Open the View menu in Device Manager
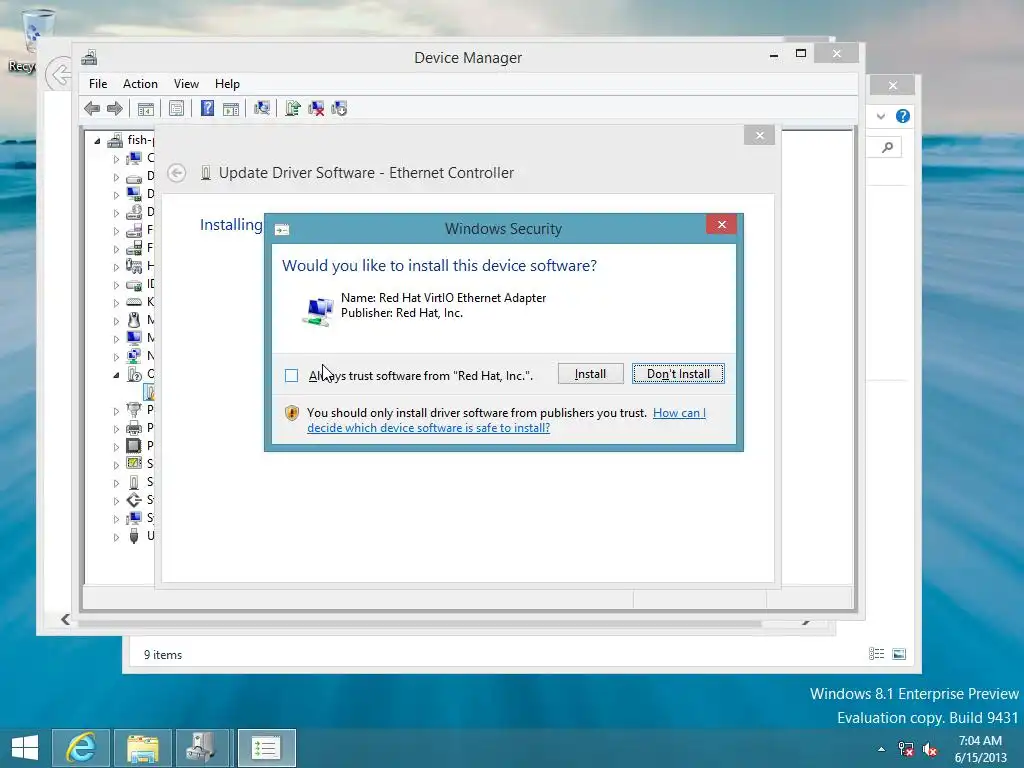The width and height of the screenshot is (1024, 768). [x=186, y=84]
